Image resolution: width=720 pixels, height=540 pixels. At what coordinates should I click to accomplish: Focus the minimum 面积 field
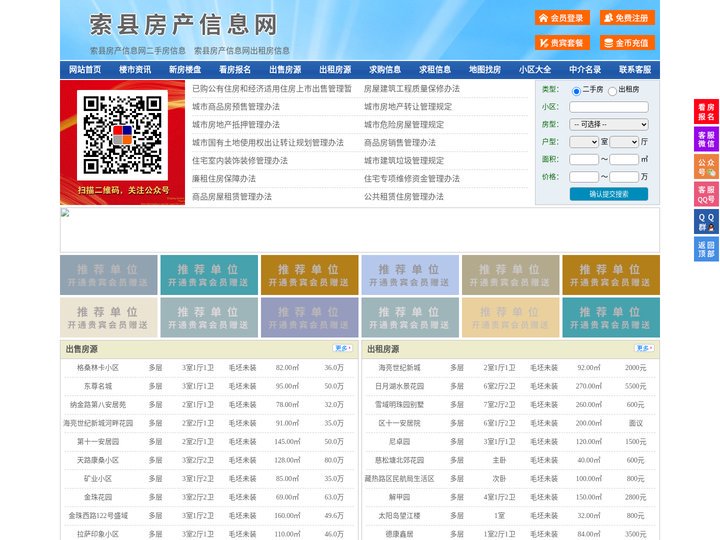[x=584, y=159]
